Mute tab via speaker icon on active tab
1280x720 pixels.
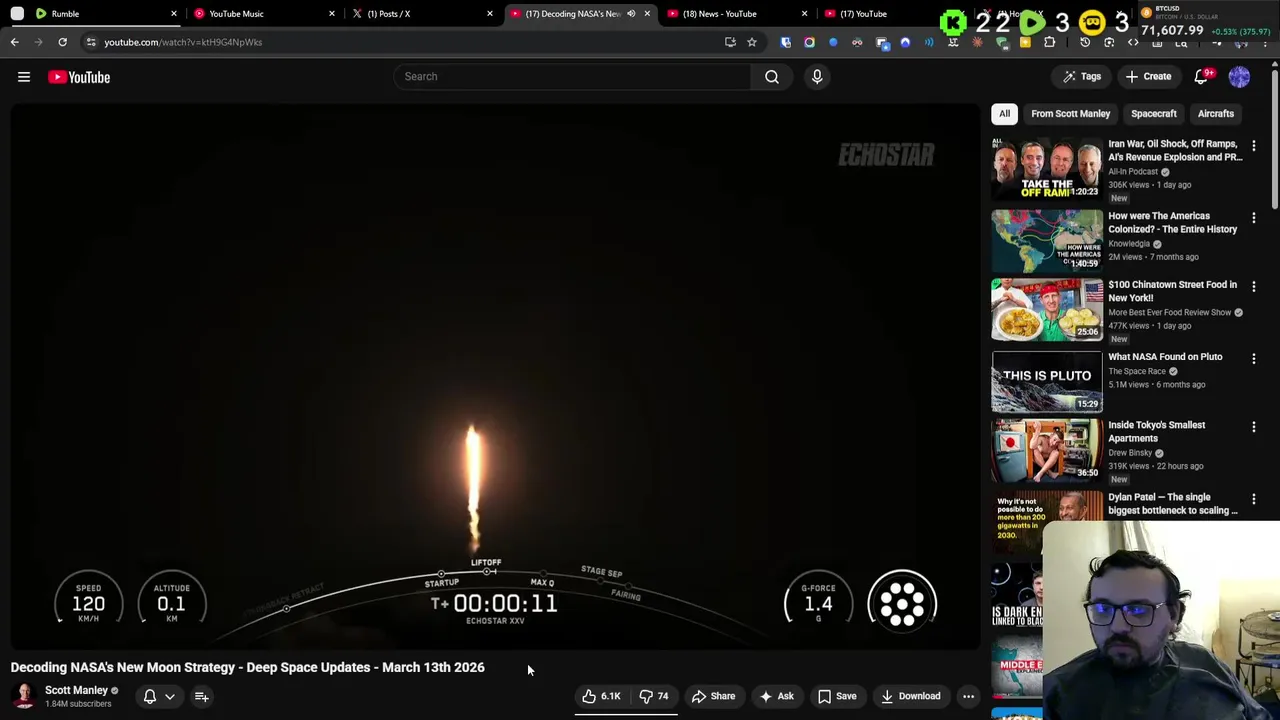click(631, 13)
